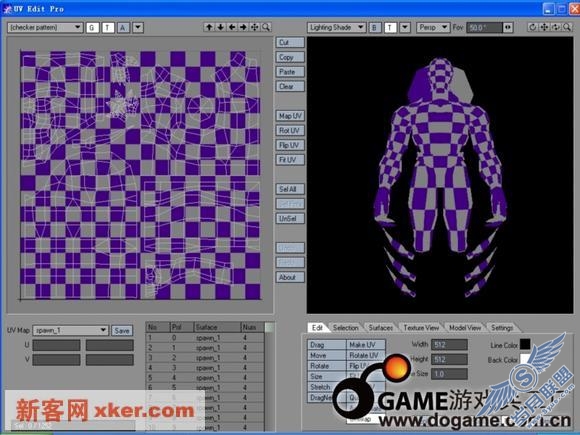Viewport: 580px width, 435px height.
Task: Open the checker pattern dropdown
Action: coord(45,27)
